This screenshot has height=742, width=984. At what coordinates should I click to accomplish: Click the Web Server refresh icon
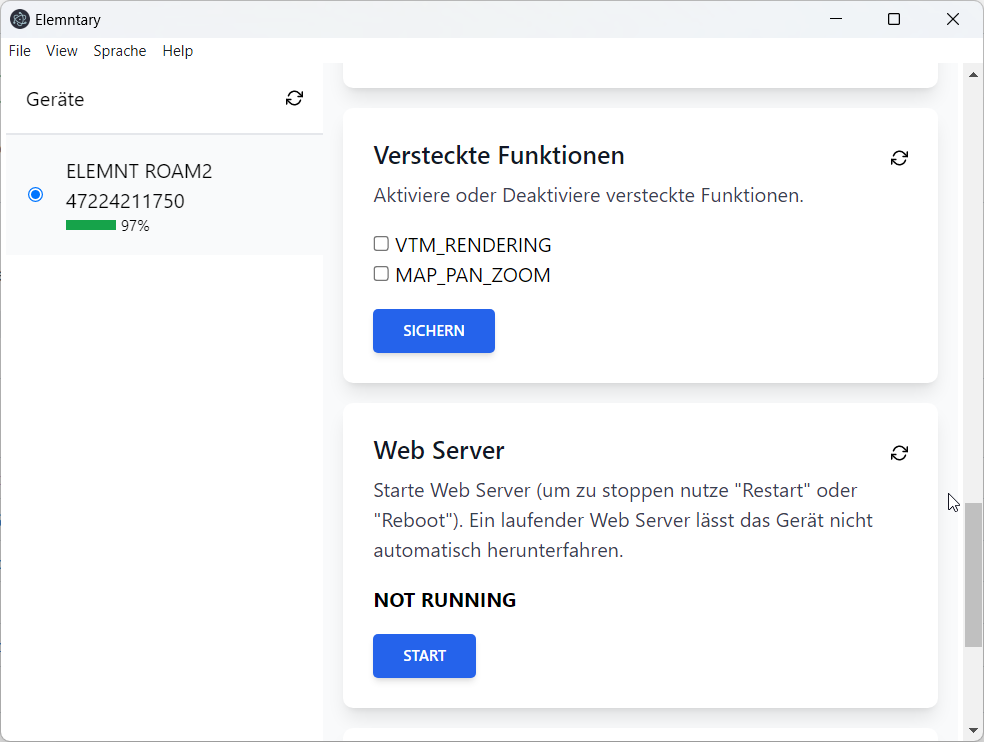[899, 453]
